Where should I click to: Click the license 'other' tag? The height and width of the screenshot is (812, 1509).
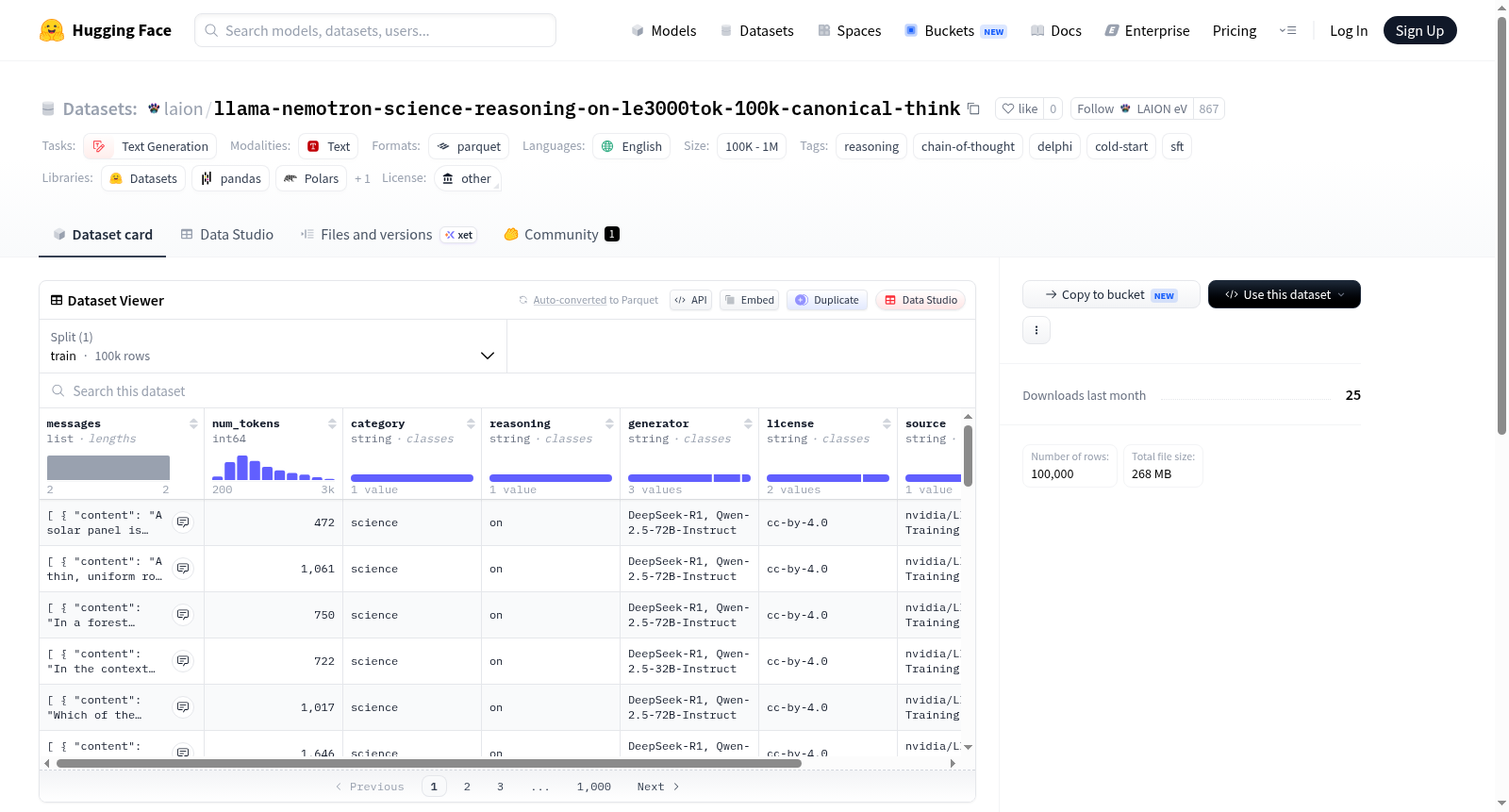pyautogui.click(x=468, y=178)
